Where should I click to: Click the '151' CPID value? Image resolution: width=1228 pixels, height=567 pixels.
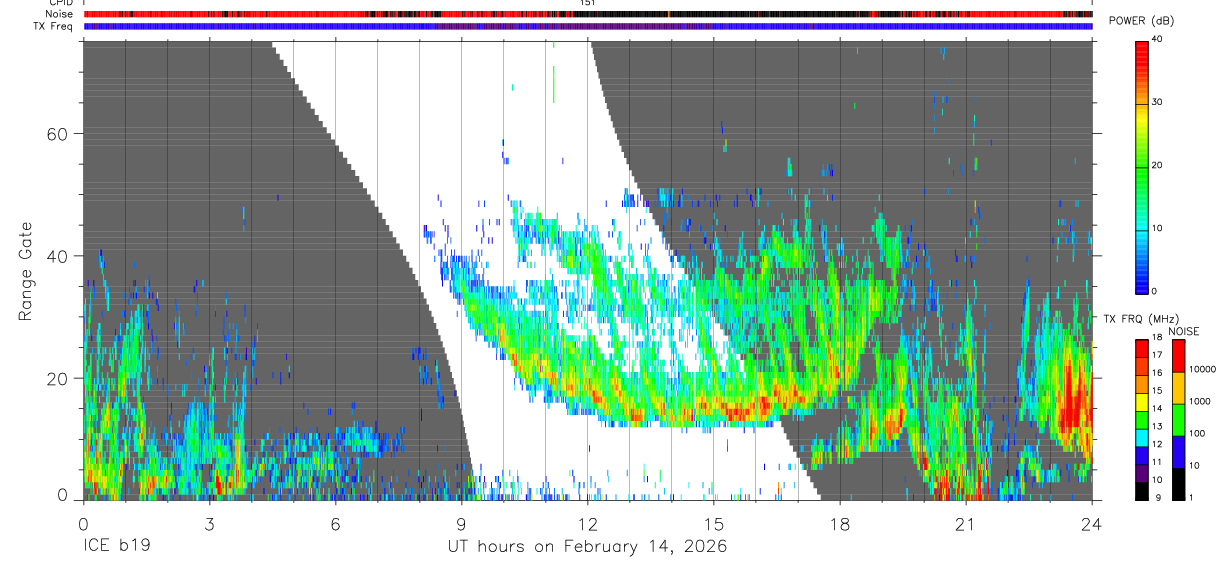pyautogui.click(x=588, y=3)
